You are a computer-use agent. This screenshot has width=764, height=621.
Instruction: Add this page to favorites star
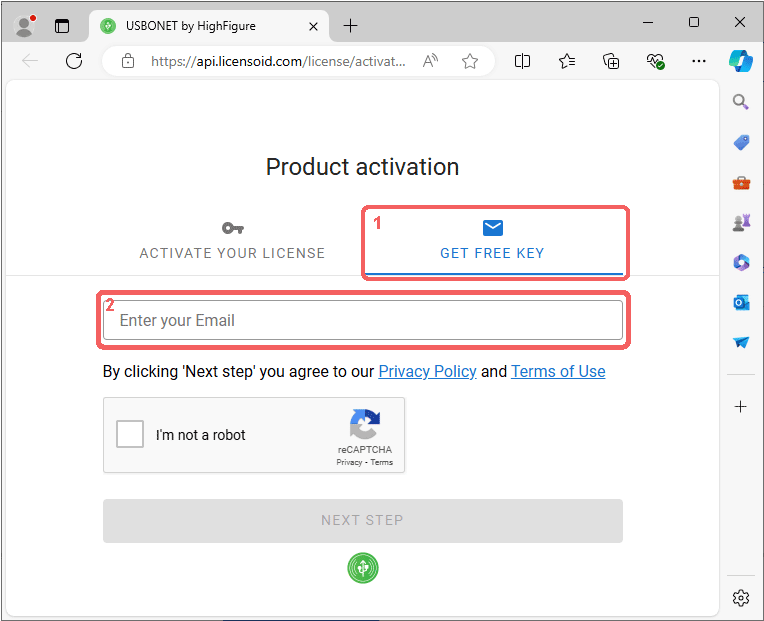click(x=470, y=61)
